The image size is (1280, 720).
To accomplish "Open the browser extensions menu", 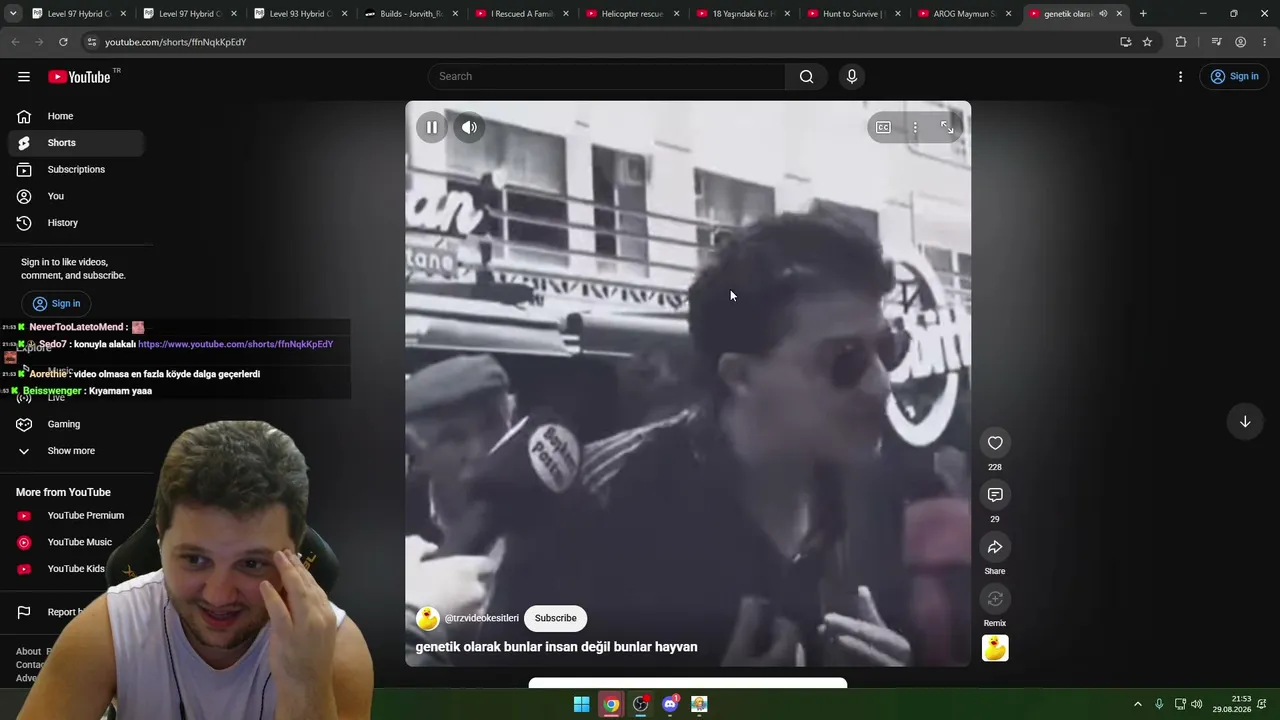I will 1181,42.
